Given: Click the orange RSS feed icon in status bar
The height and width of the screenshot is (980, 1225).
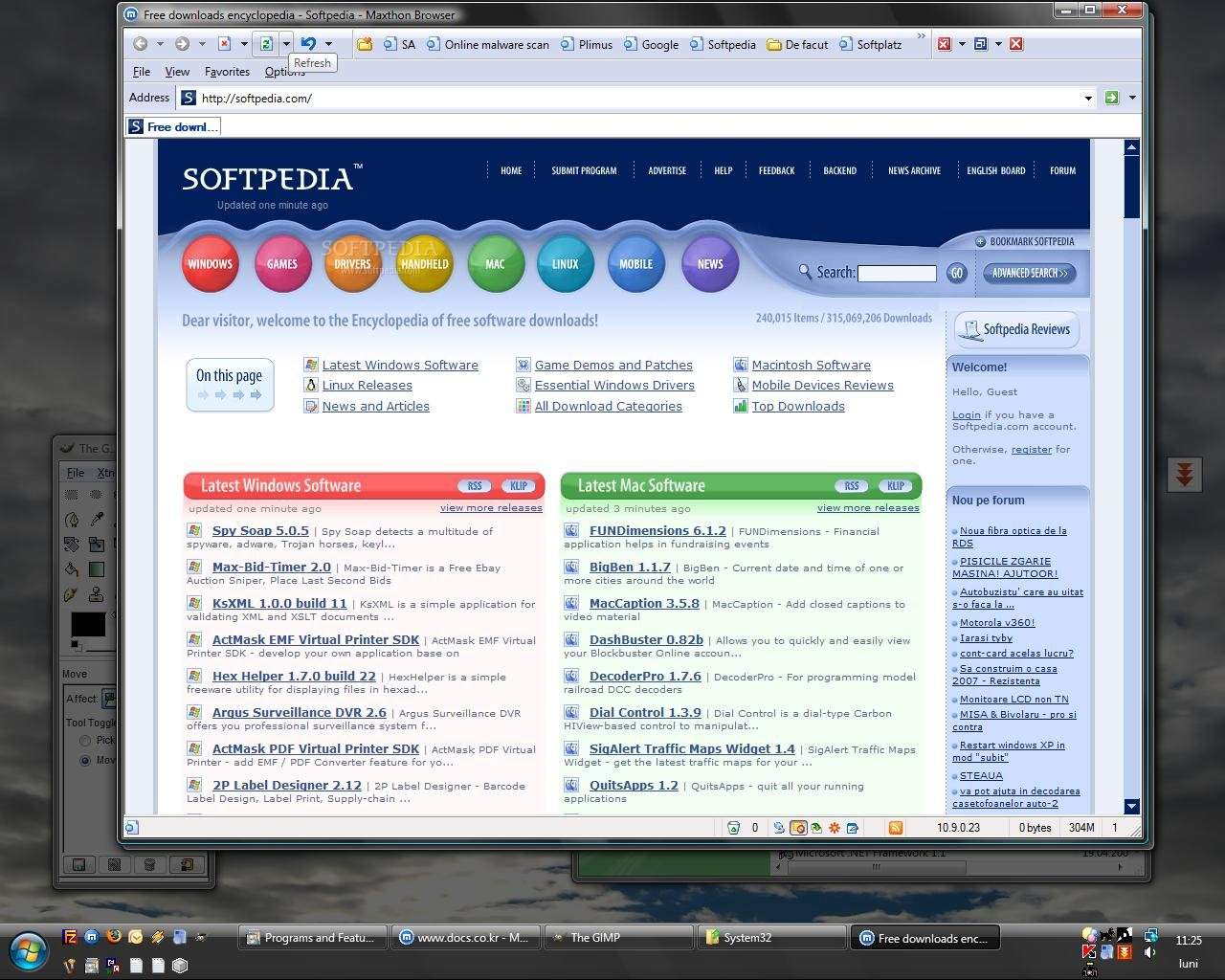Looking at the screenshot, I should (x=896, y=828).
